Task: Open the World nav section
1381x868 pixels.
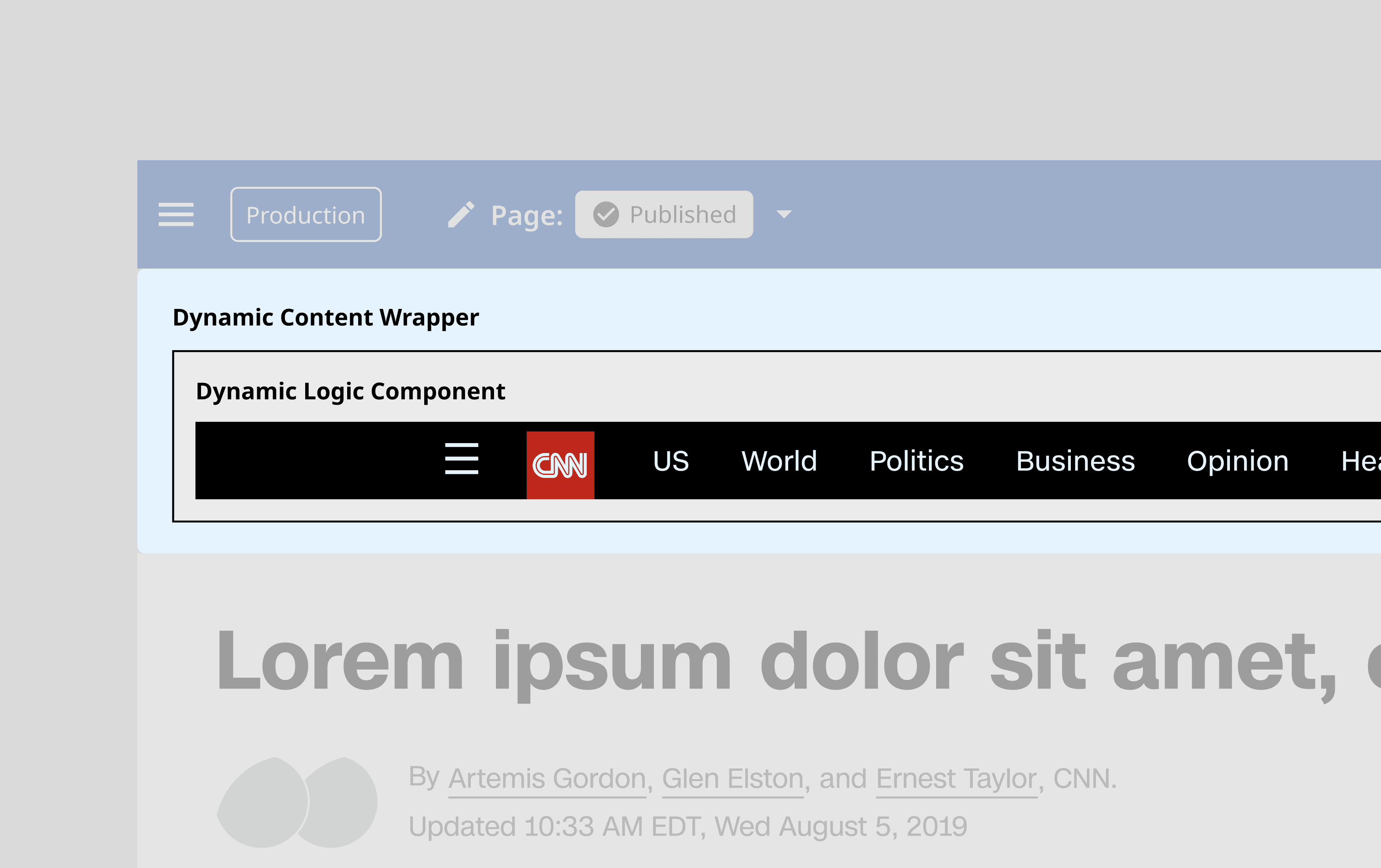Action: (778, 461)
